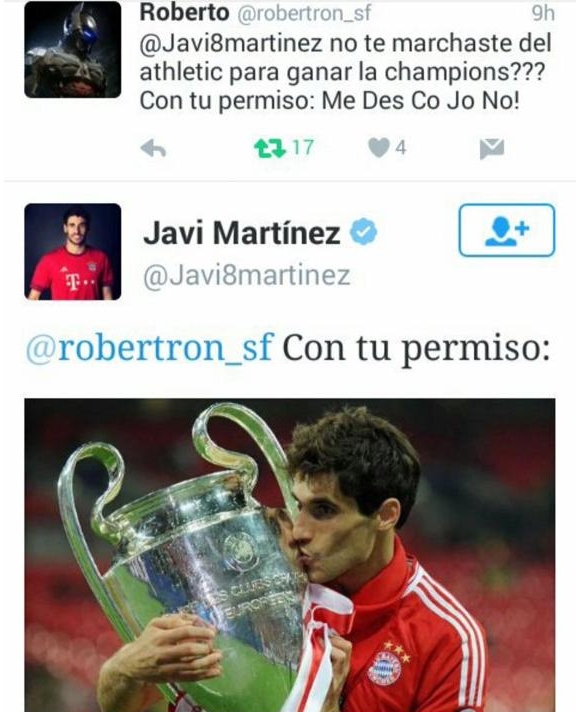
Task: Click the 9h timestamp
Action: pos(543,14)
